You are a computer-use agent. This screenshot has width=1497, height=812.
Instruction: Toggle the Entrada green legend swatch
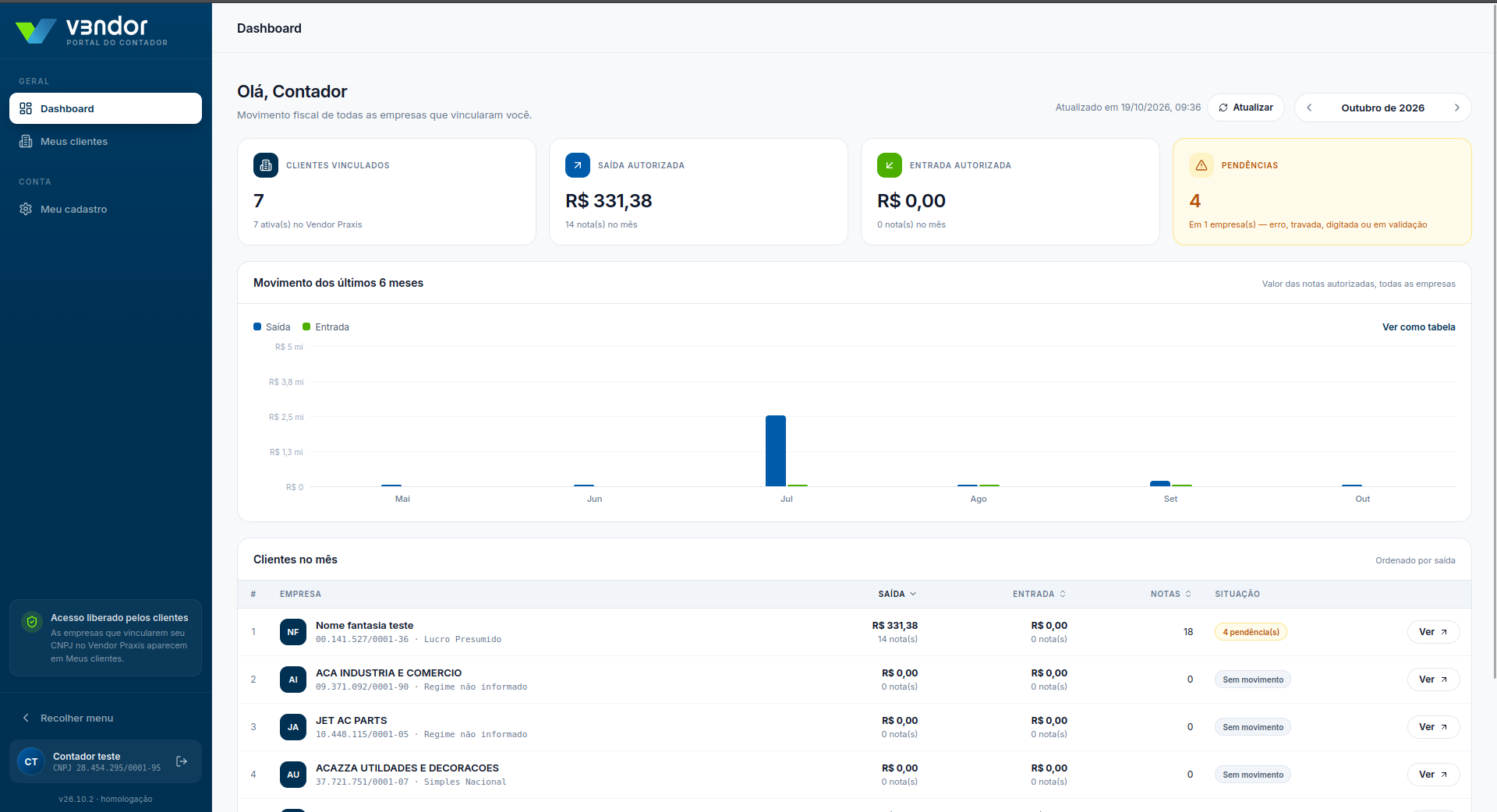[306, 327]
